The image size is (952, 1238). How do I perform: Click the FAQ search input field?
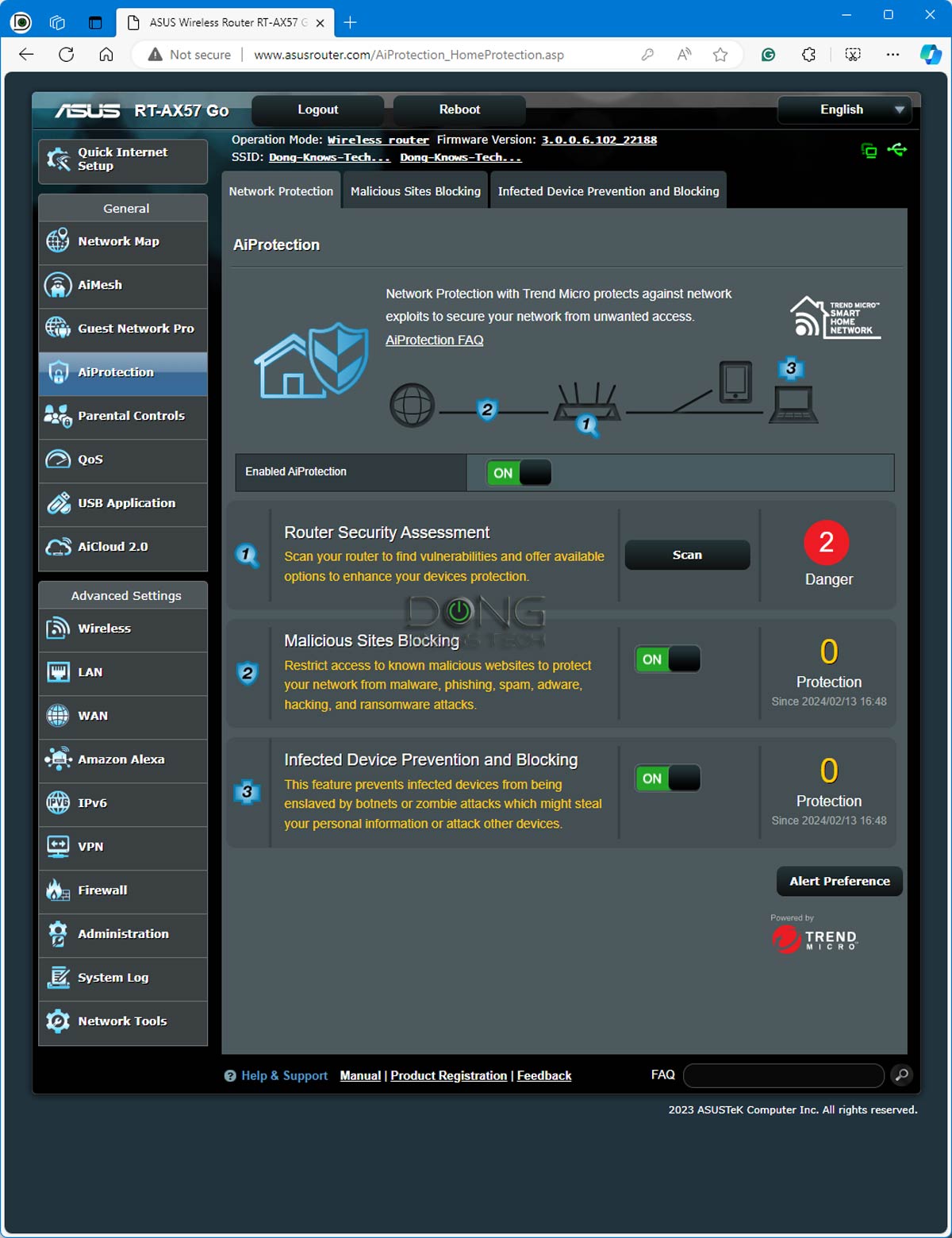point(784,1075)
